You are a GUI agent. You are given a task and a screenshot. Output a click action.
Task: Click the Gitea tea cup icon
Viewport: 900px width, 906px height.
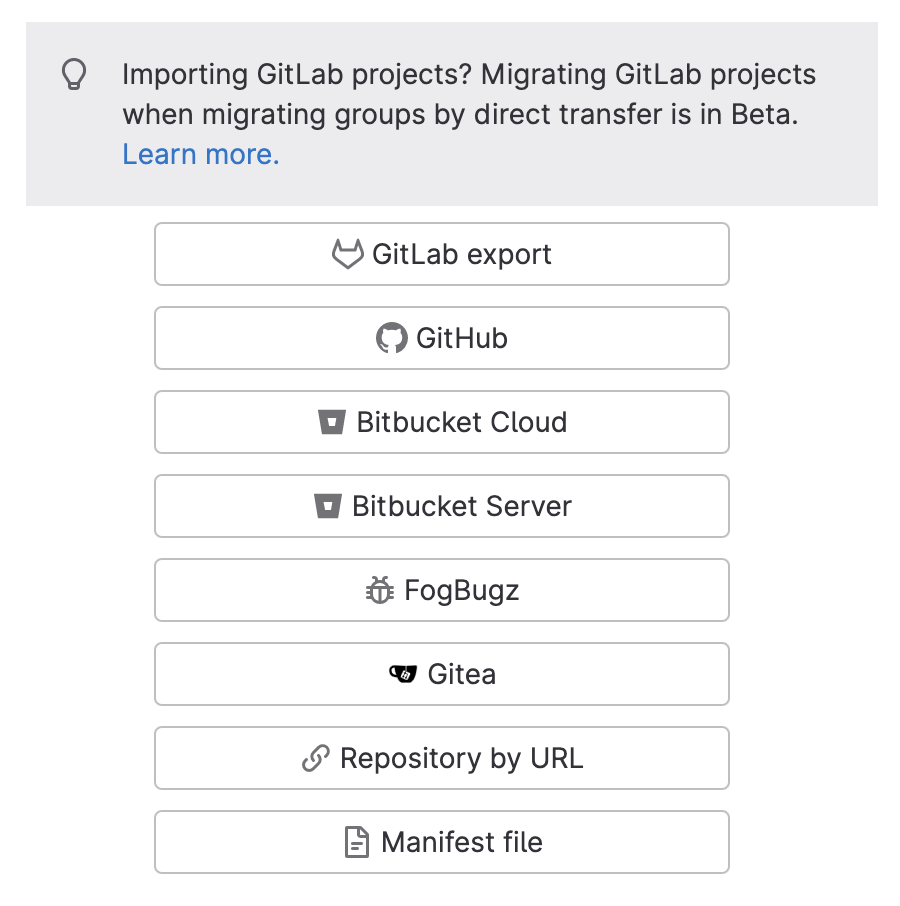click(x=404, y=674)
